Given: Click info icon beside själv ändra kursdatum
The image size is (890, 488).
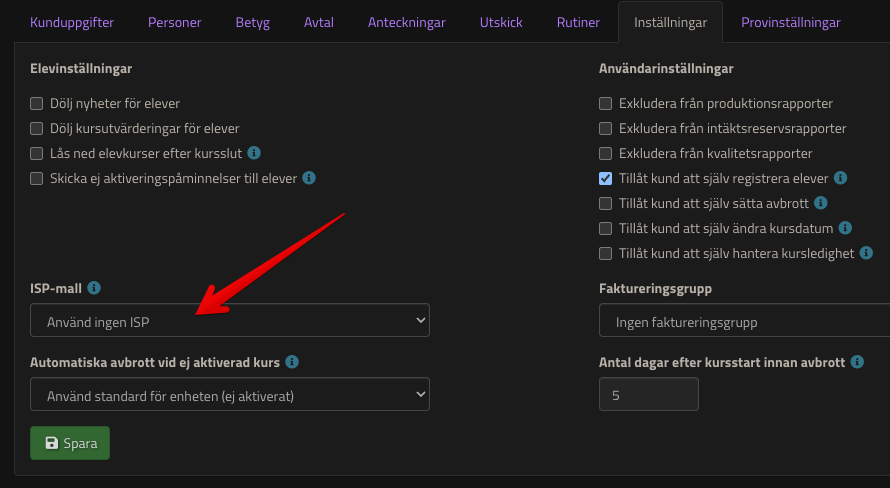Looking at the screenshot, I should coord(845,228).
